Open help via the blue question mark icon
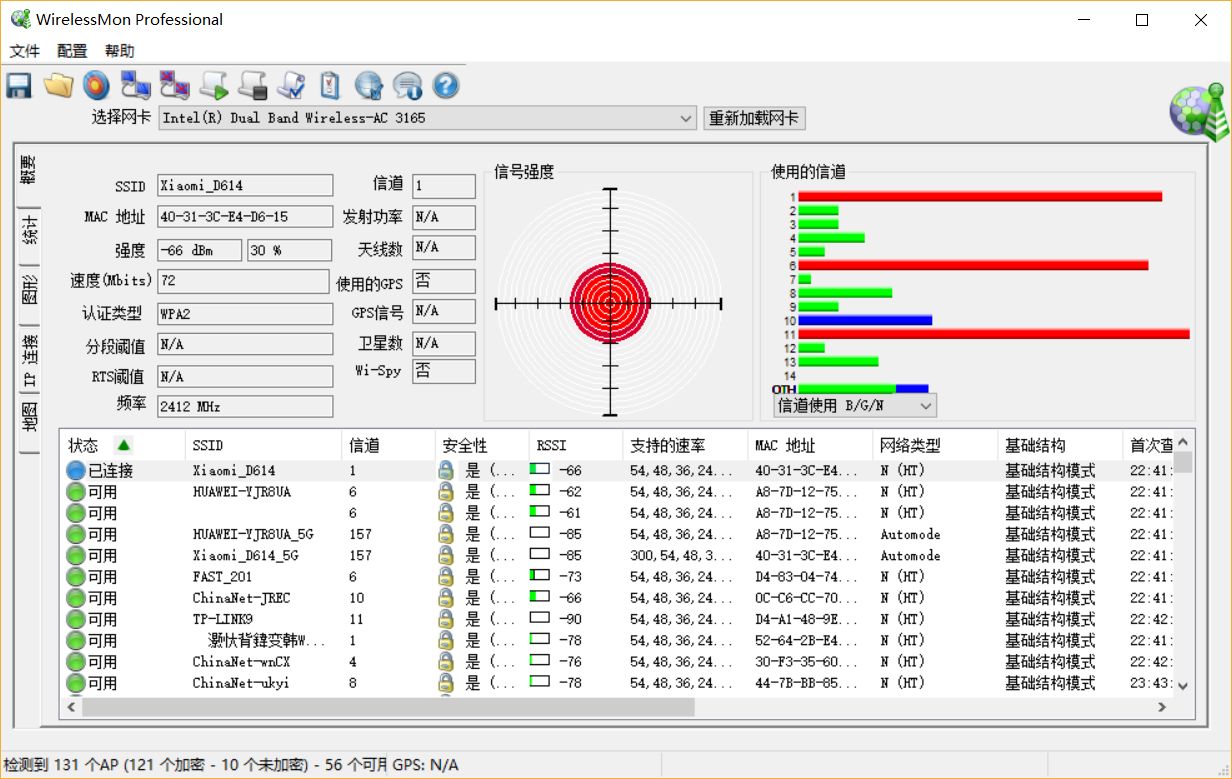Image resolution: width=1232 pixels, height=779 pixels. point(446,86)
